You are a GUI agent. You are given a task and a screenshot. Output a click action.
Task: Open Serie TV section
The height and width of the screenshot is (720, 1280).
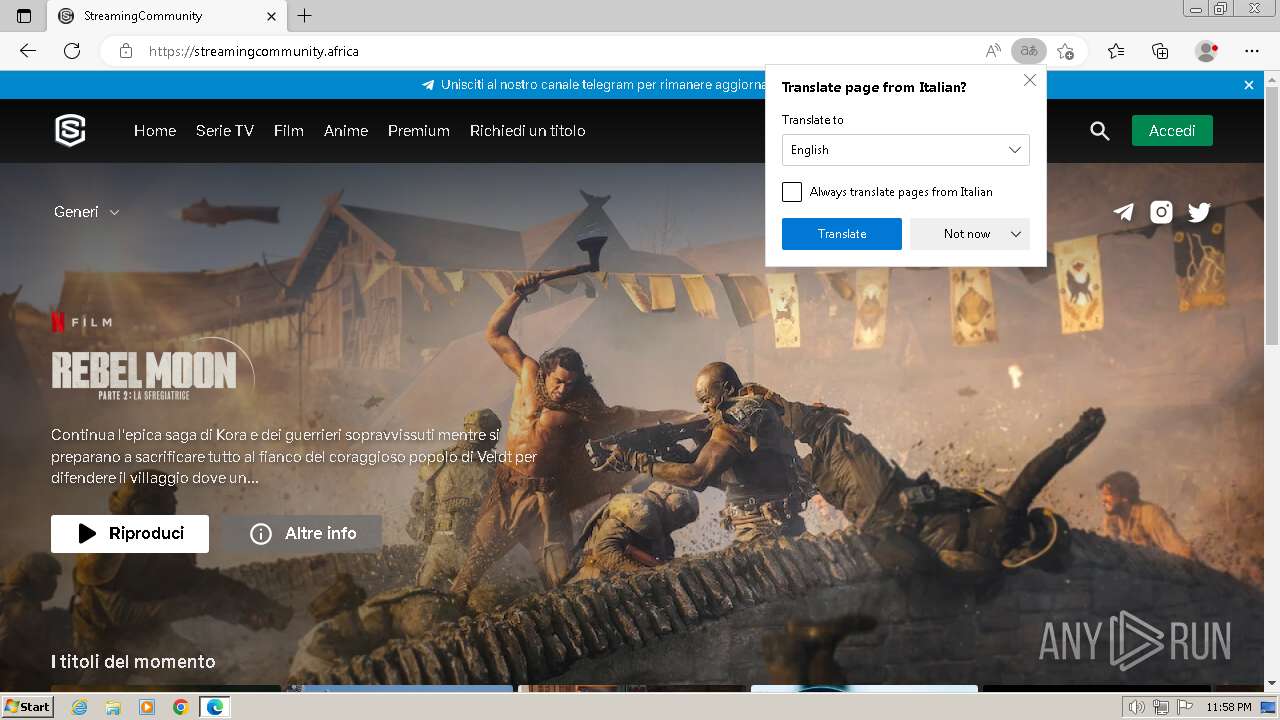tap(225, 131)
